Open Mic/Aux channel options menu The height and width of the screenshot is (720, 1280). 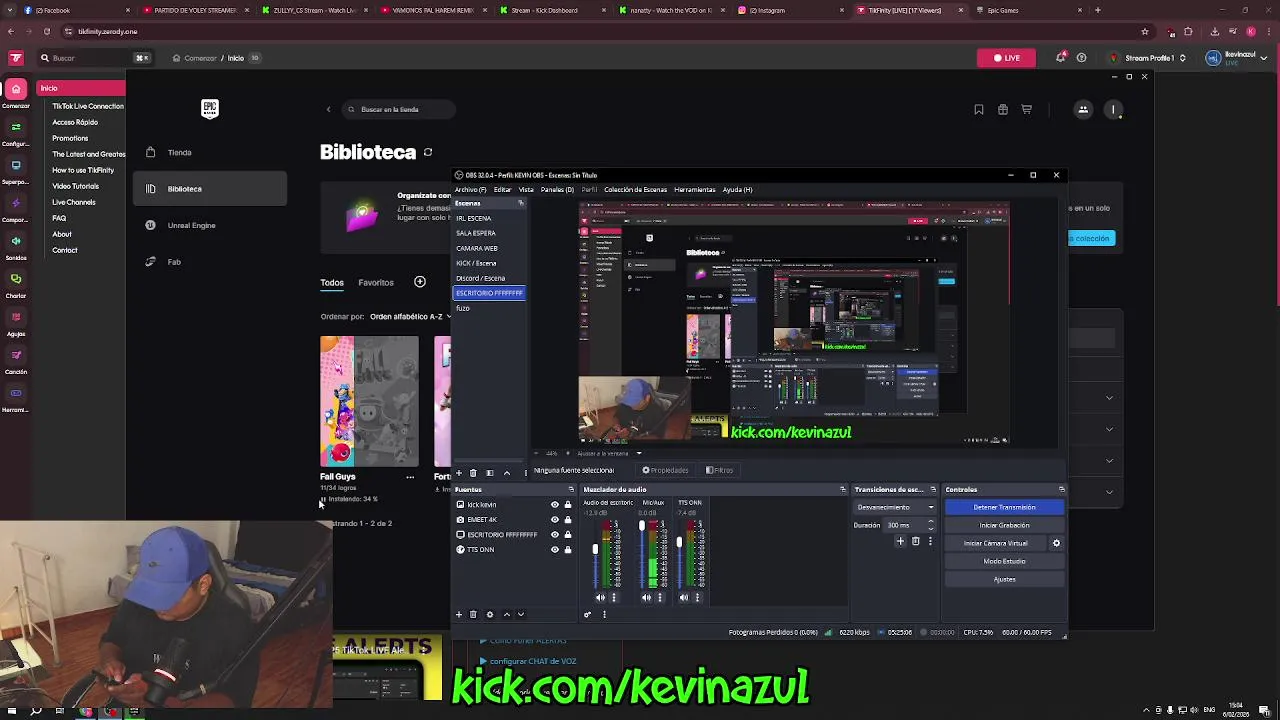[659, 598]
